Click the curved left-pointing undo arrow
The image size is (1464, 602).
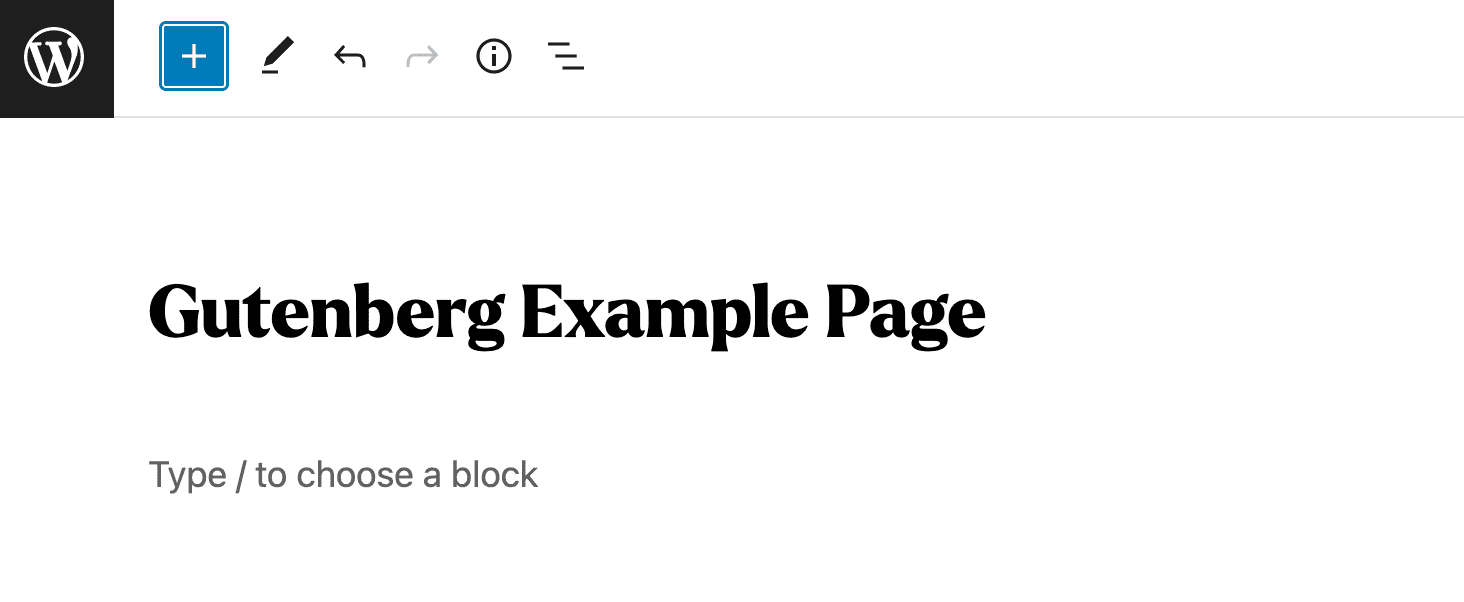click(x=349, y=57)
